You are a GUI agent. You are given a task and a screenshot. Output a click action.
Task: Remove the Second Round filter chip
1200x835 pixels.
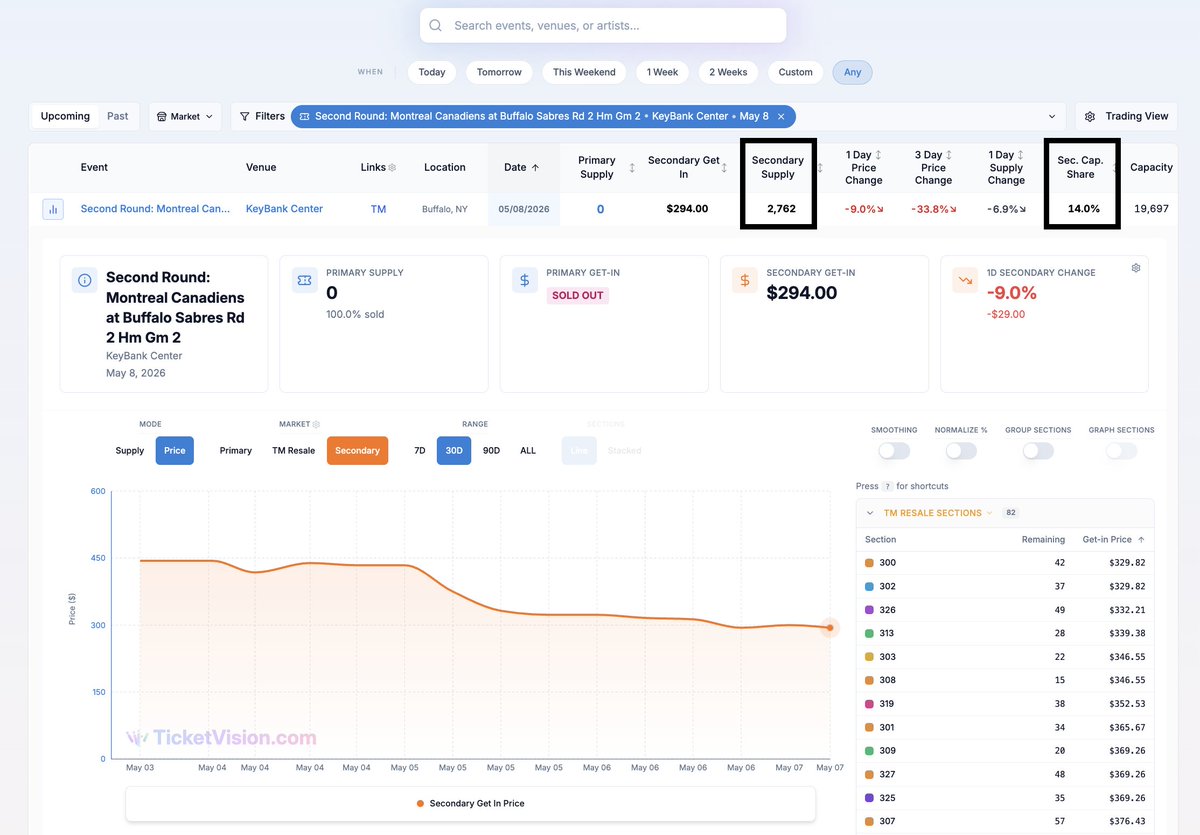point(781,116)
